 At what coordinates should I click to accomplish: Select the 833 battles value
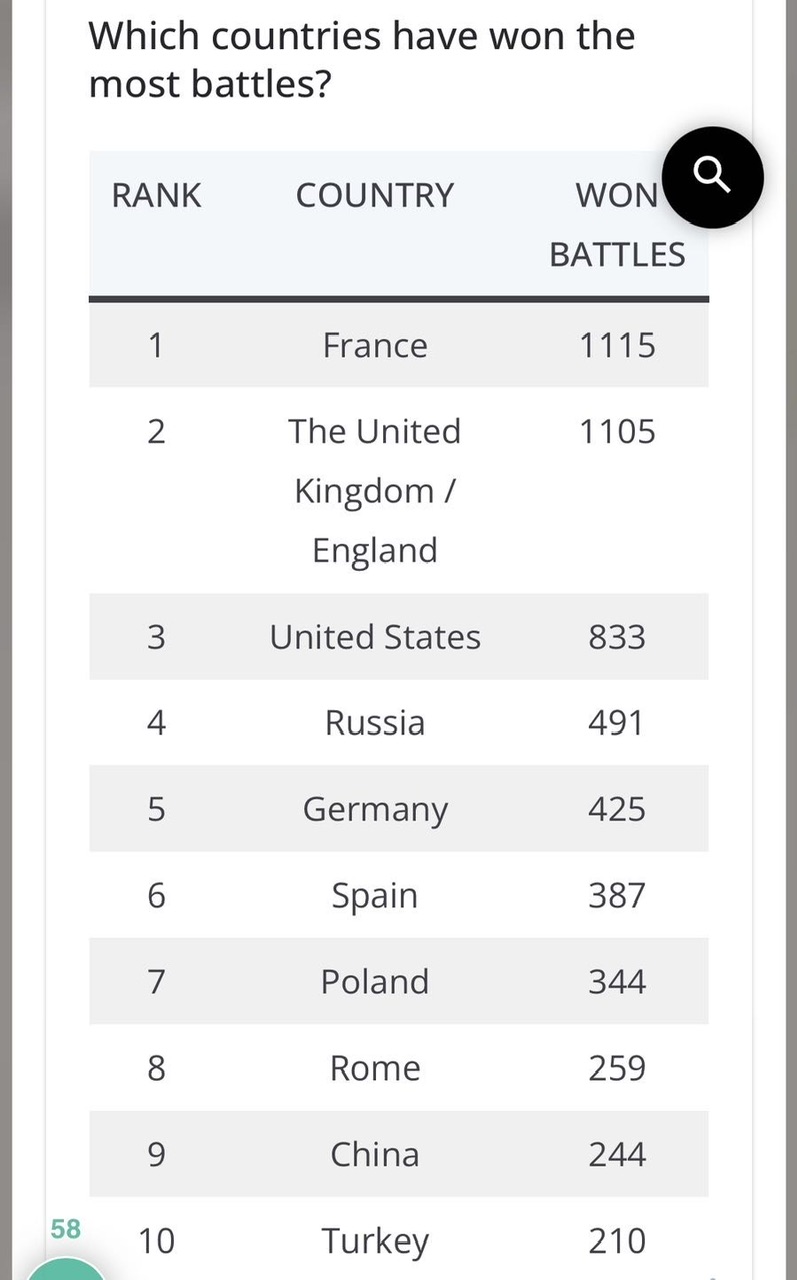tap(617, 637)
